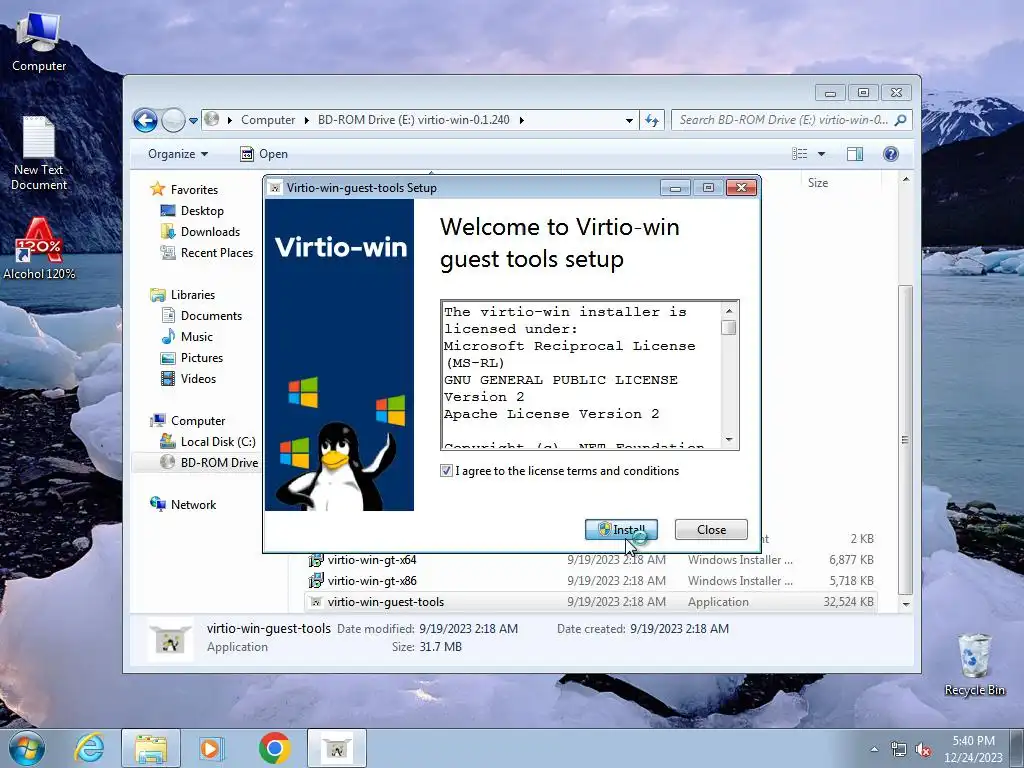Open the view options dropdown arrow

[822, 154]
